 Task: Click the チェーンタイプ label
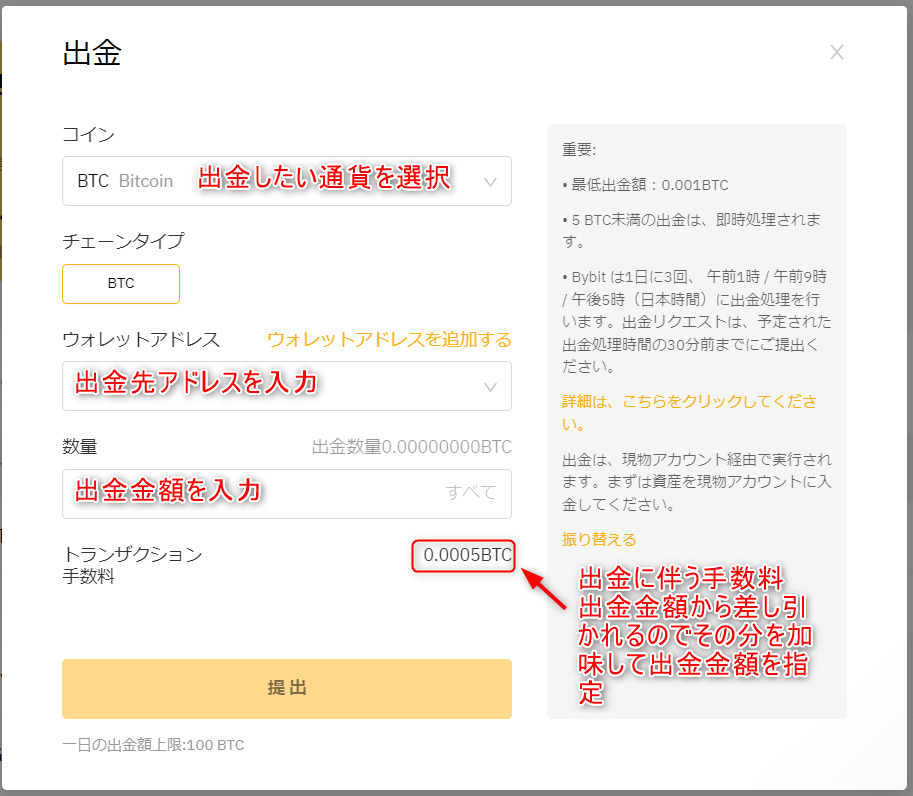pos(123,241)
